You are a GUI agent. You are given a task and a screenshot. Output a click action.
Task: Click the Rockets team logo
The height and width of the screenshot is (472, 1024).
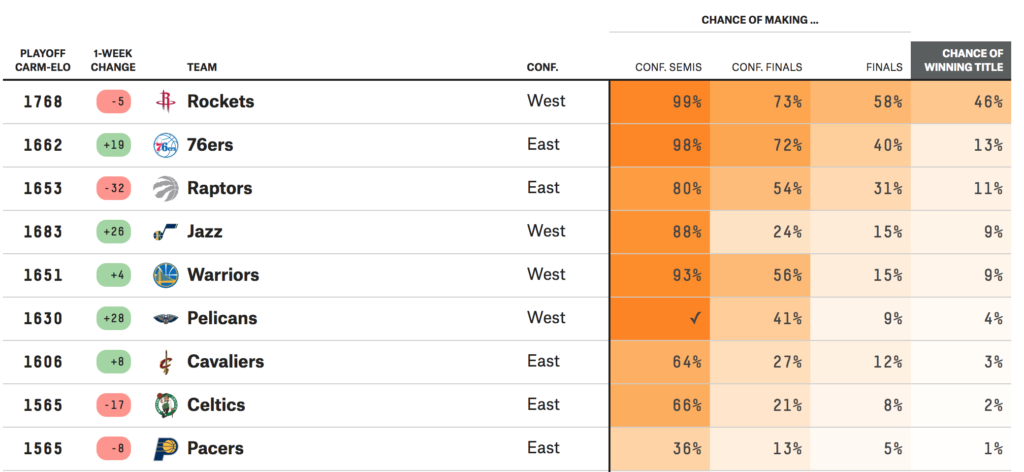coord(165,101)
